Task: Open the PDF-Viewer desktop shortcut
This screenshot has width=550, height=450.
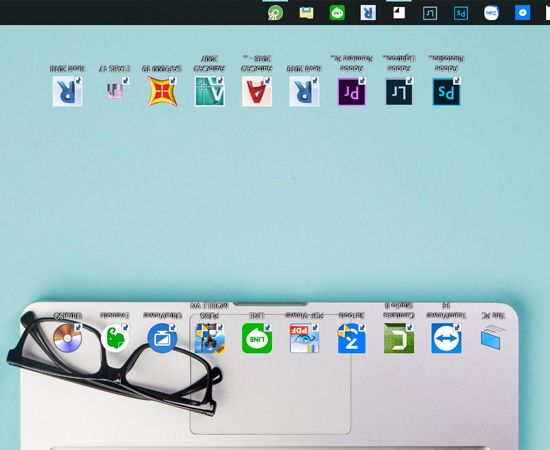Action: point(304,338)
